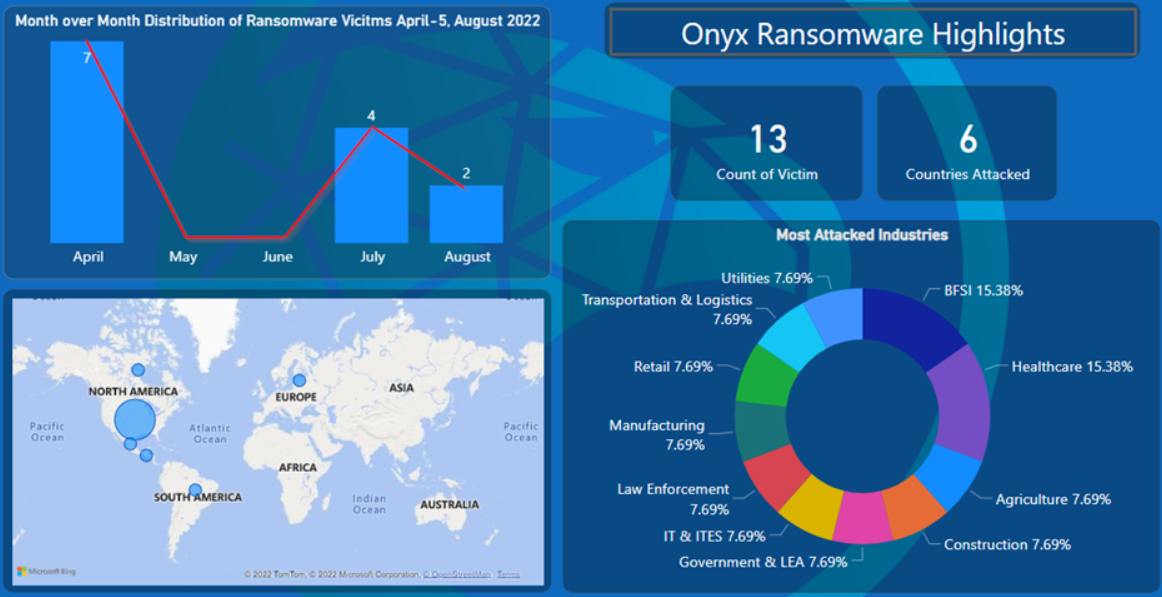
Task: Click the Microsoft Bing logo on the map
Action: tap(46, 571)
